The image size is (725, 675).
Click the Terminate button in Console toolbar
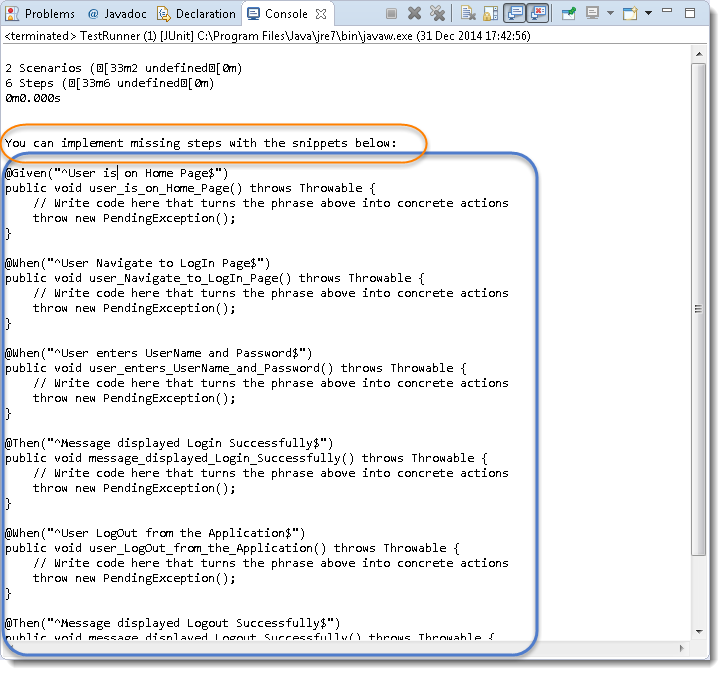[391, 14]
